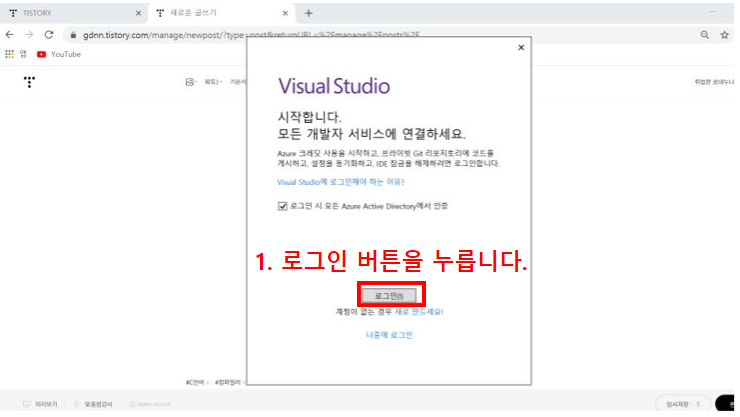Click the 임시저장 temporary save button
The image size is (740, 417).
pyautogui.click(x=683, y=404)
